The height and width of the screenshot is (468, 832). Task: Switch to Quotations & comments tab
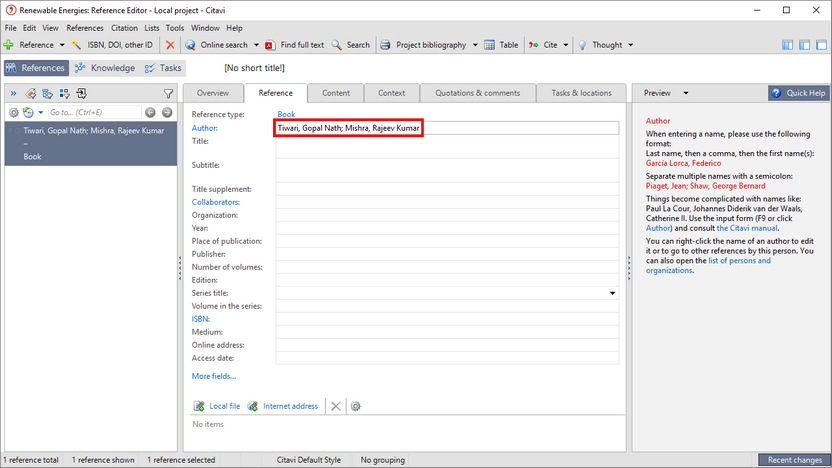coord(478,93)
